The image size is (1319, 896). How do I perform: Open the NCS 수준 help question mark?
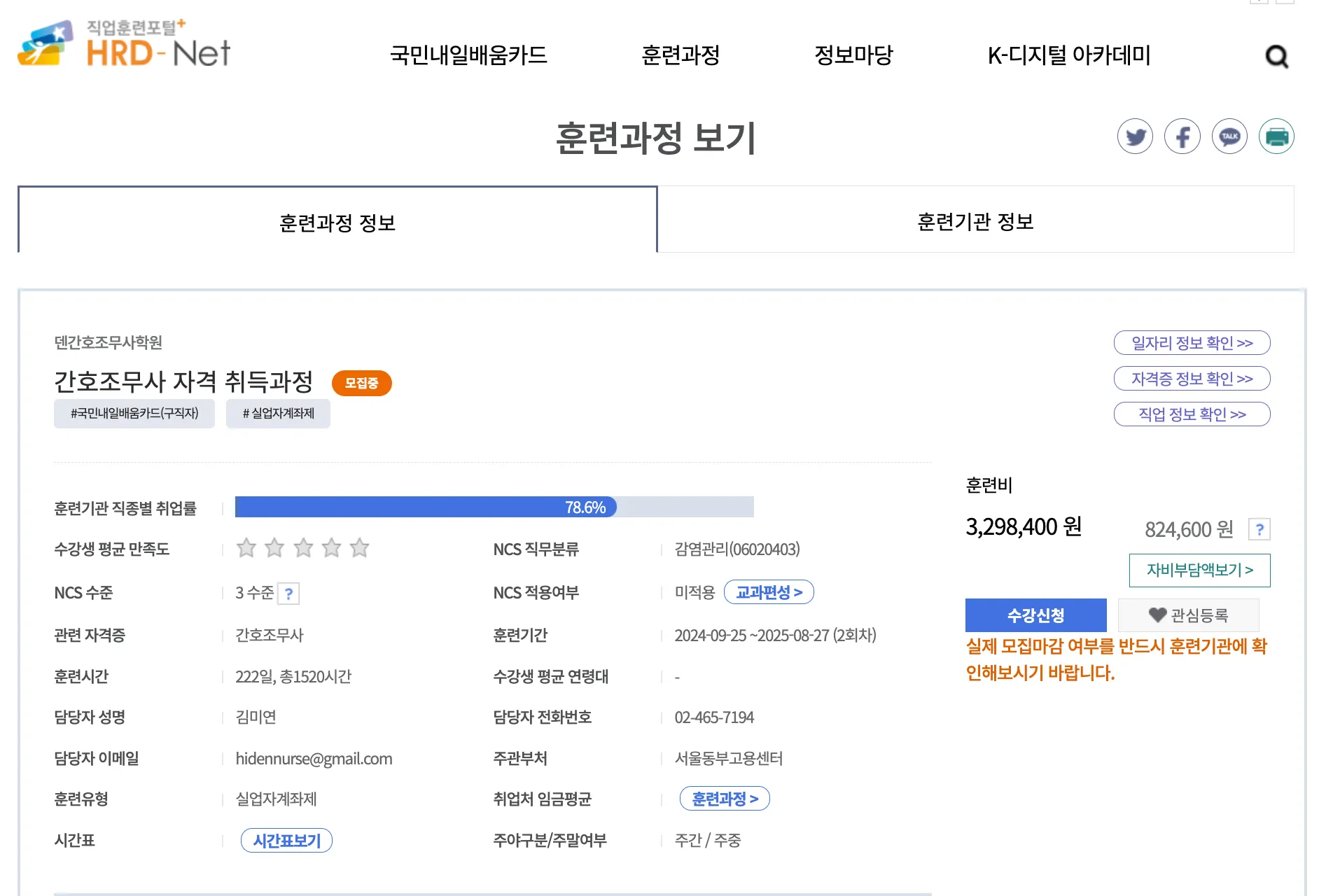click(x=289, y=593)
